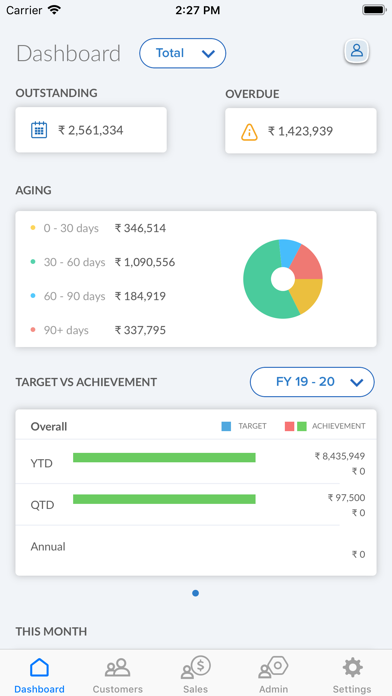Click the YTD row label
392x696 pixels.
coord(41,463)
